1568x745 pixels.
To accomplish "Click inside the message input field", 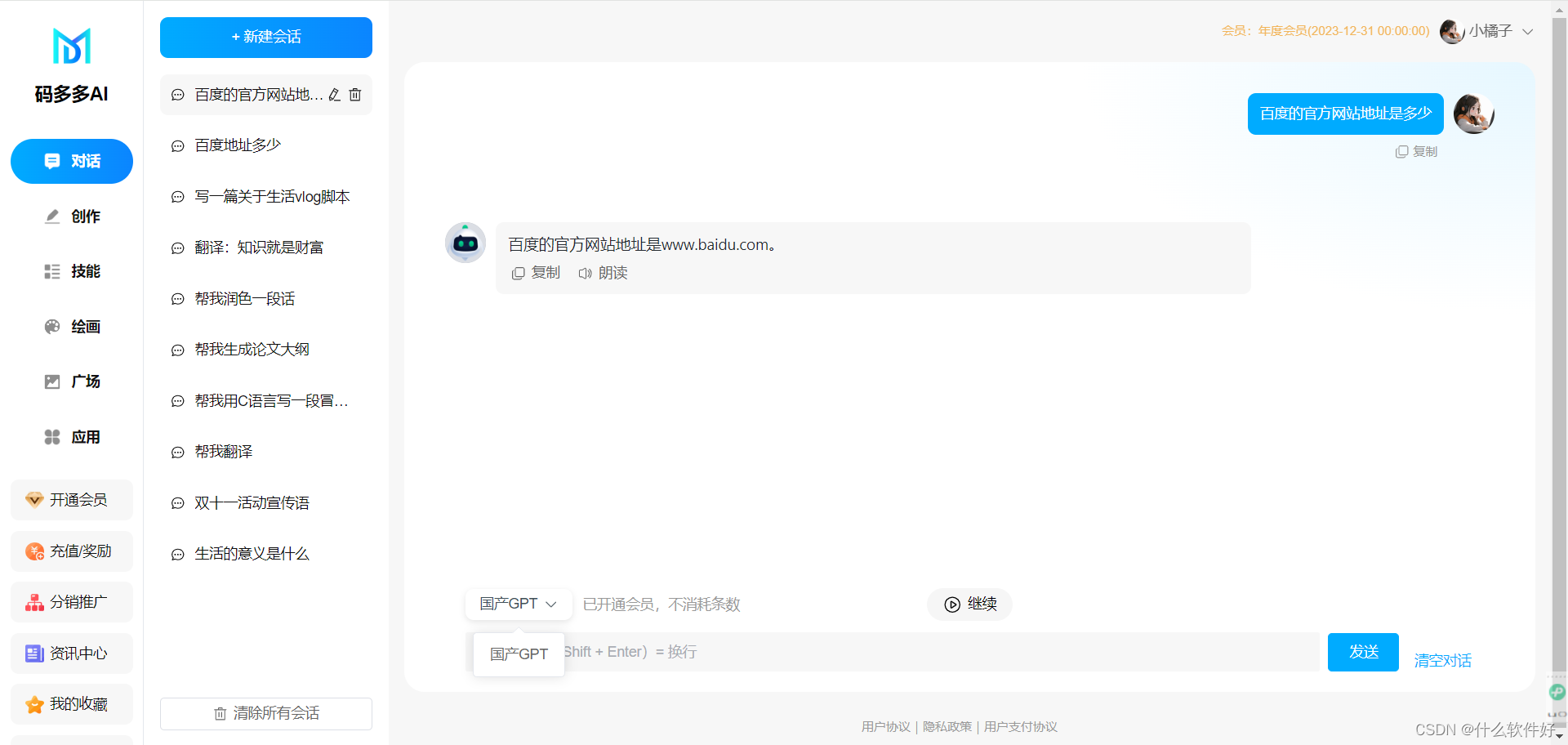I will pos(898,651).
